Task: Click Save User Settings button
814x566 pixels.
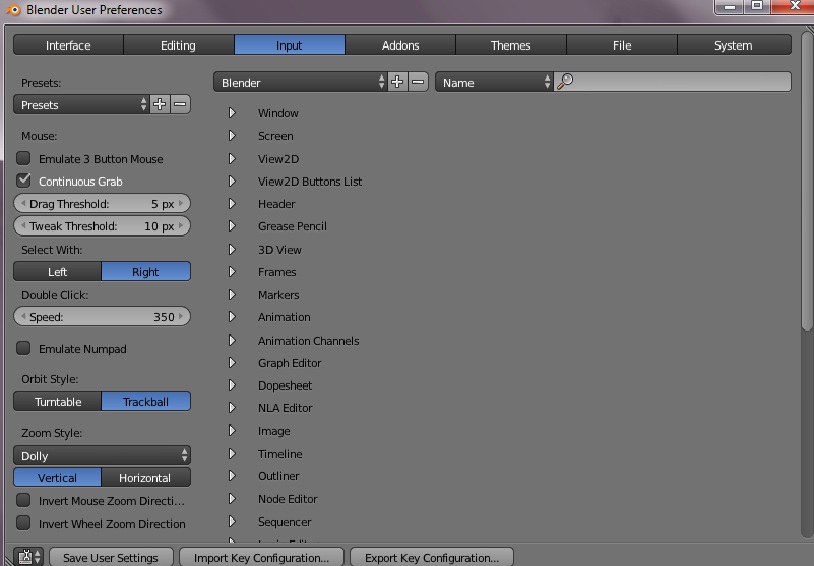Action: (111, 557)
